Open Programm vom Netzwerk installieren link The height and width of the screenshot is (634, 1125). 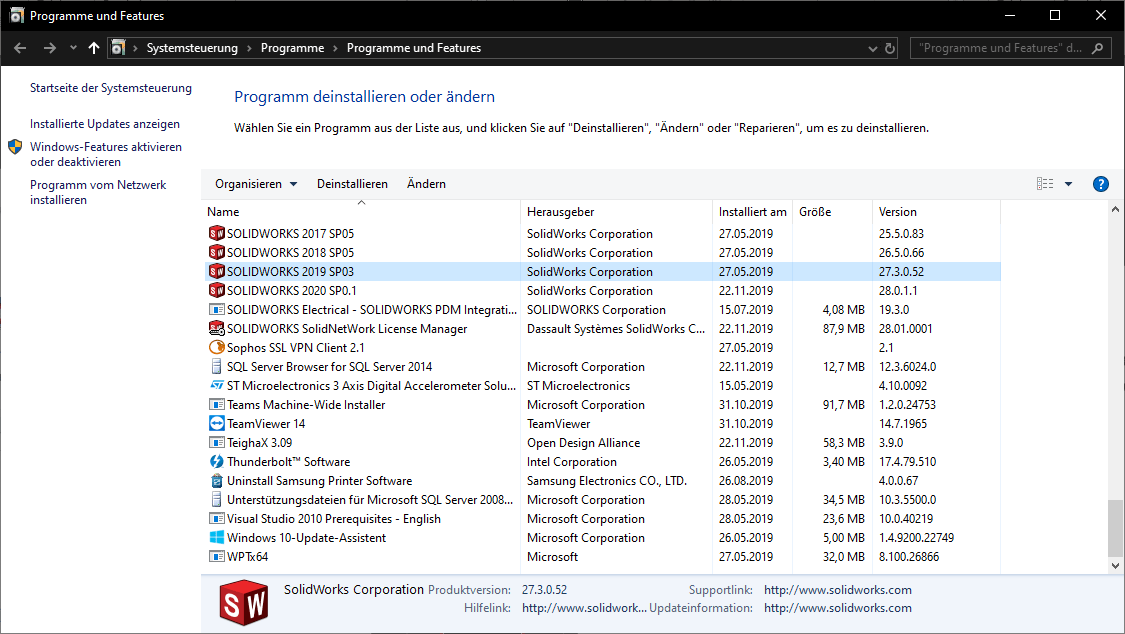[98, 192]
